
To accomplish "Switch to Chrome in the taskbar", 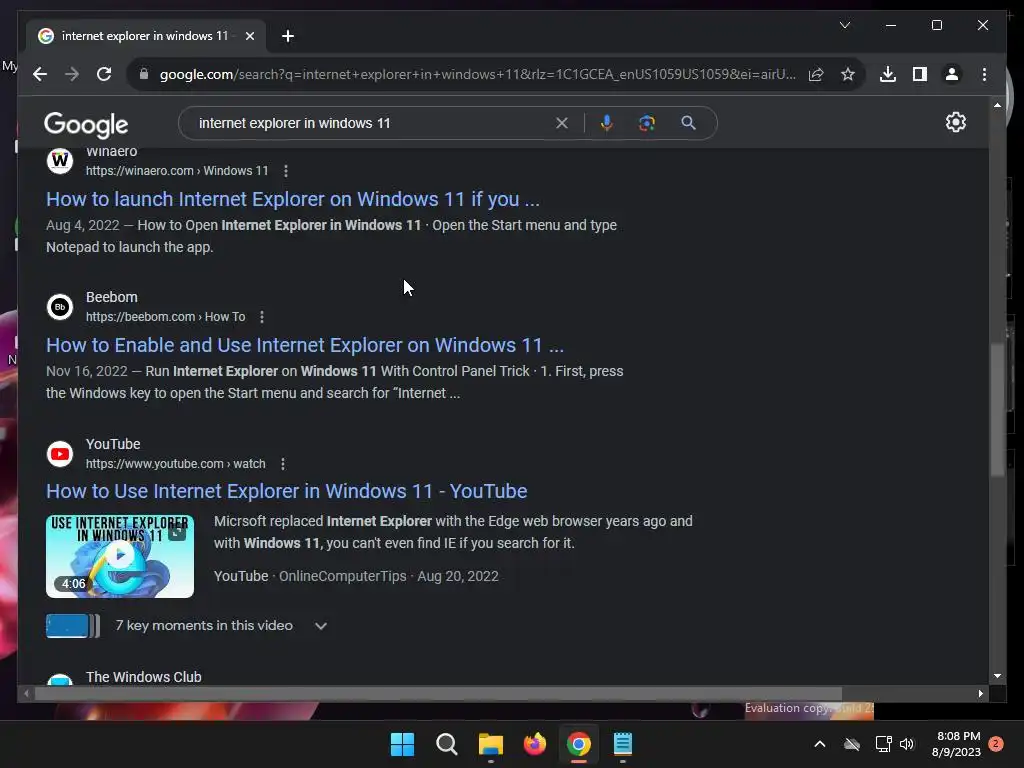I will (579, 744).
